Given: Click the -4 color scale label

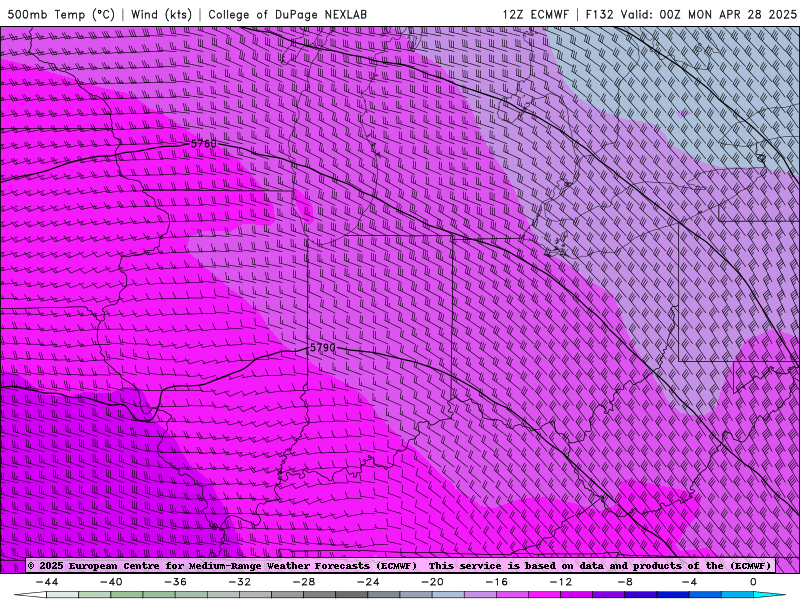Looking at the screenshot, I should pos(689,582).
